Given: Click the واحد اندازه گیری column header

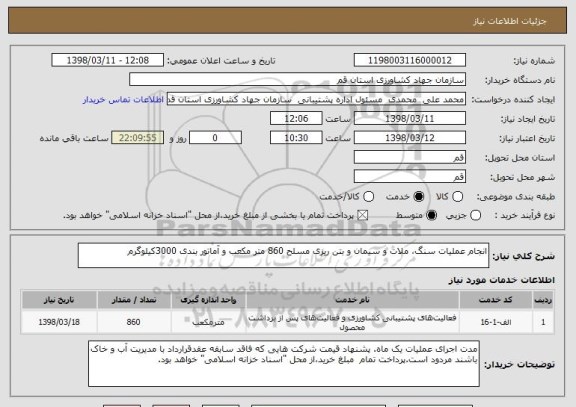Looking at the screenshot, I should point(208,300).
